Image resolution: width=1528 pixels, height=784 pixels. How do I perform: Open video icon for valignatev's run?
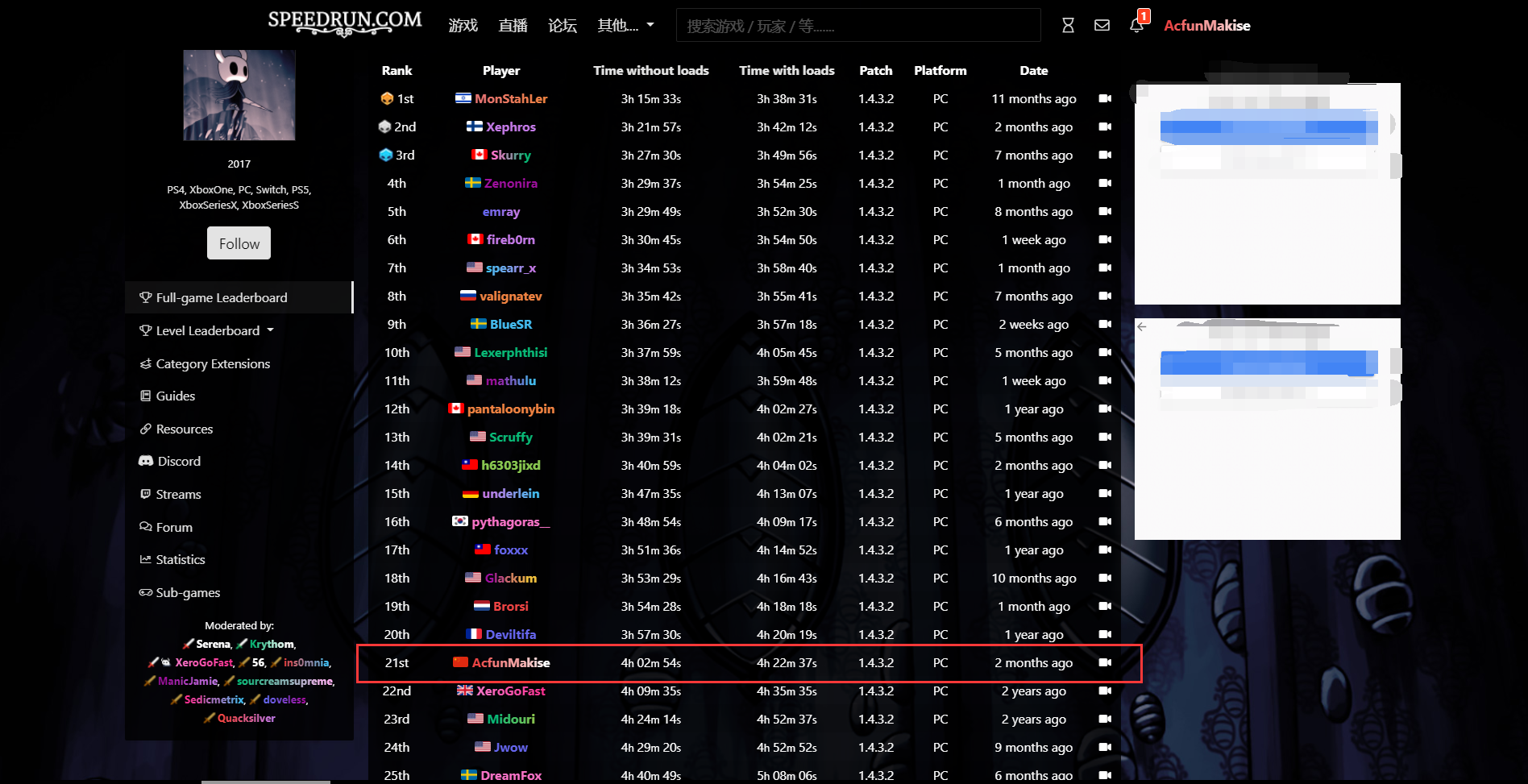pyautogui.click(x=1105, y=296)
